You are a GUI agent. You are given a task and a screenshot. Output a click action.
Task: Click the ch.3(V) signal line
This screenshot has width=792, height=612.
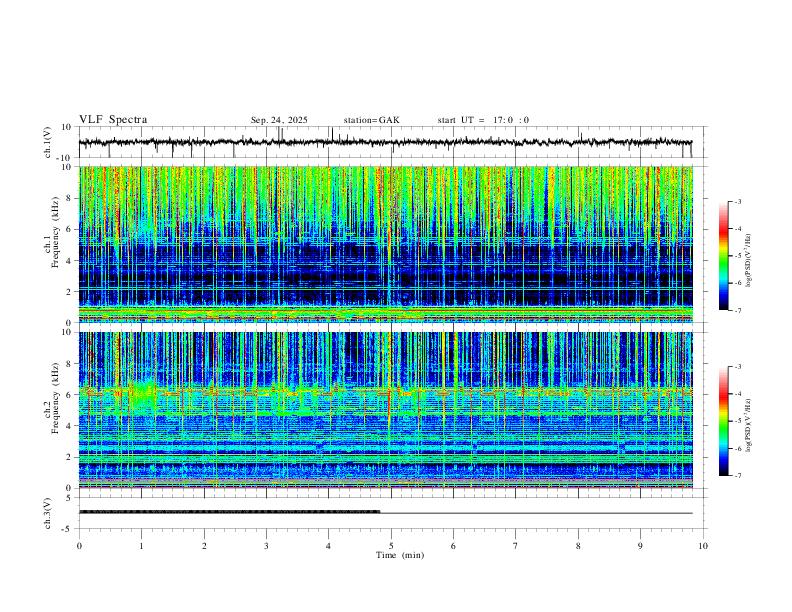click(x=386, y=513)
